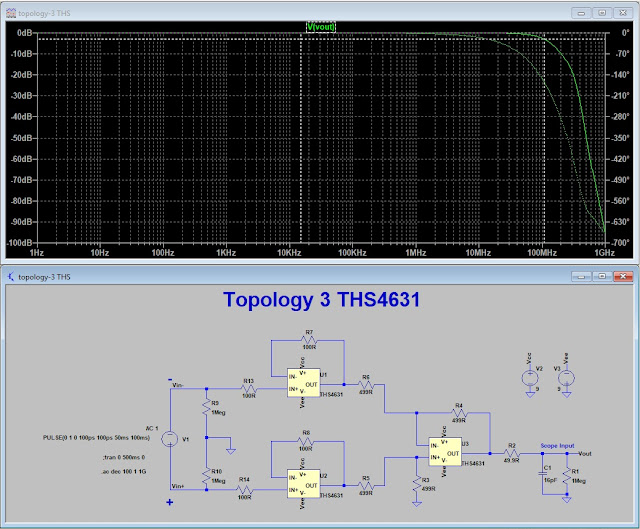This screenshot has width=640, height=529.
Task: Click capacitor C1 16pF symbol
Action: point(542,473)
